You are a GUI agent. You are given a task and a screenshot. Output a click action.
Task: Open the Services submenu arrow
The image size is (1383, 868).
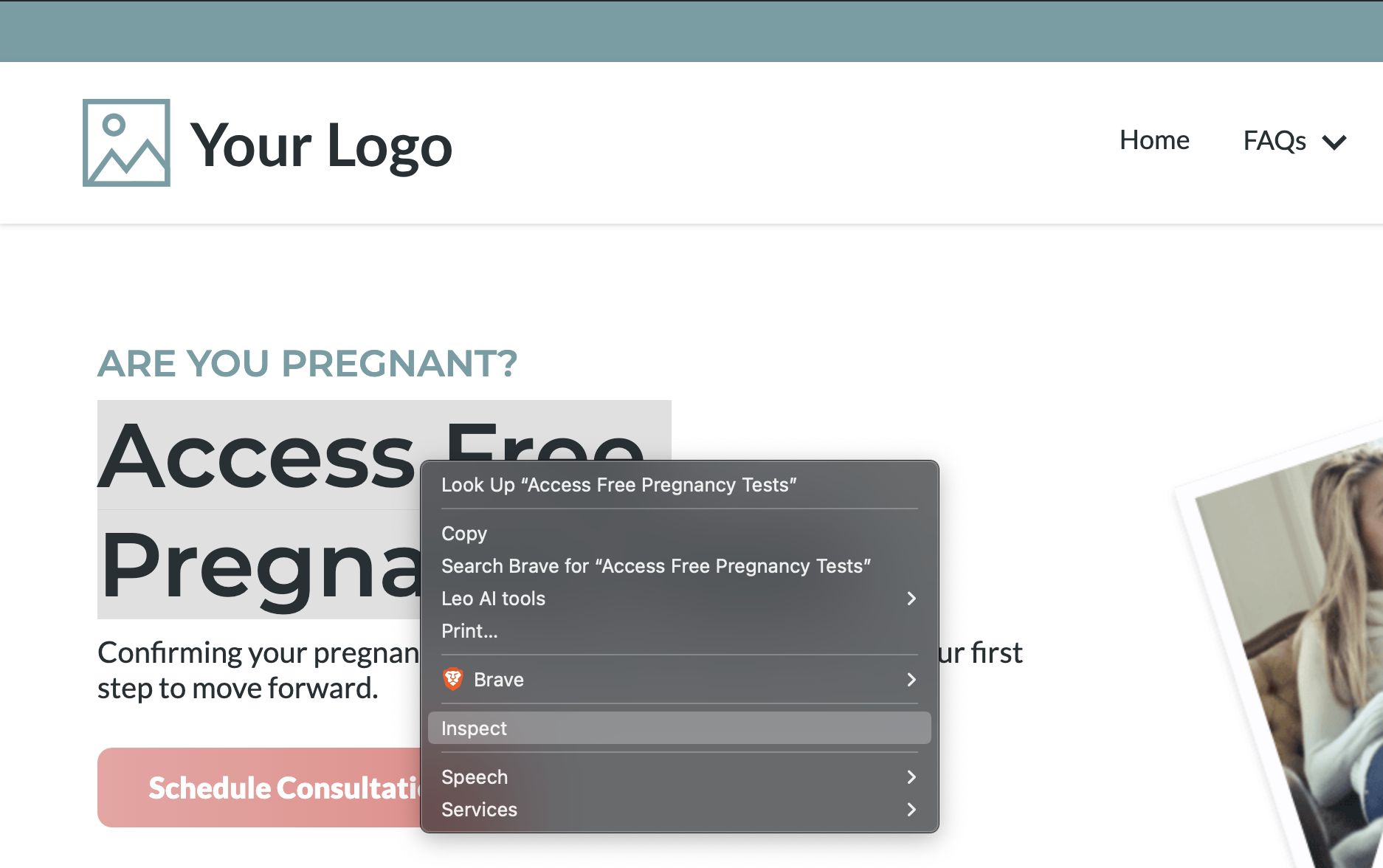click(911, 810)
